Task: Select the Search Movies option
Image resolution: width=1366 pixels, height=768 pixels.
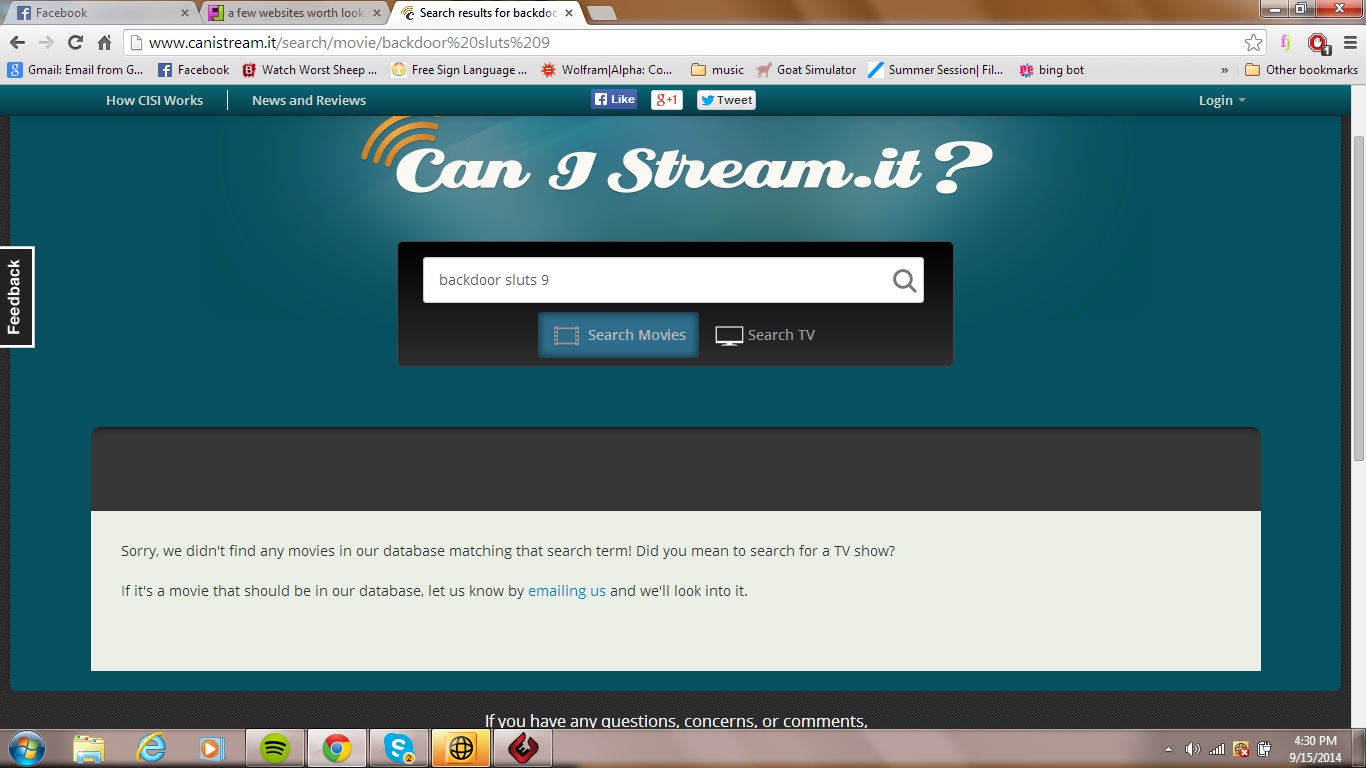Action: [619, 335]
